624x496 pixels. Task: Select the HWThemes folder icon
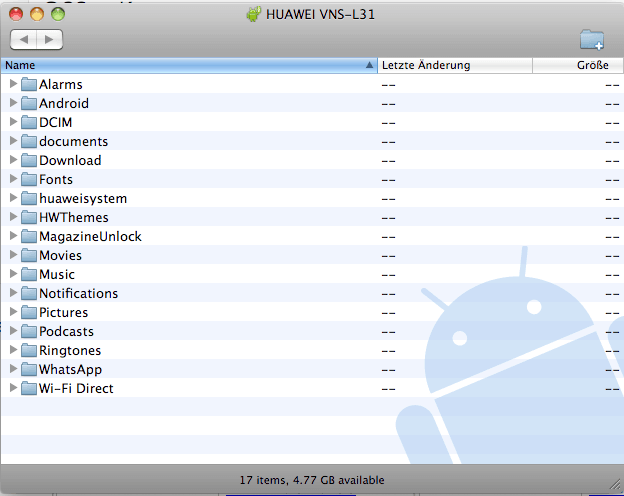[x=29, y=217]
